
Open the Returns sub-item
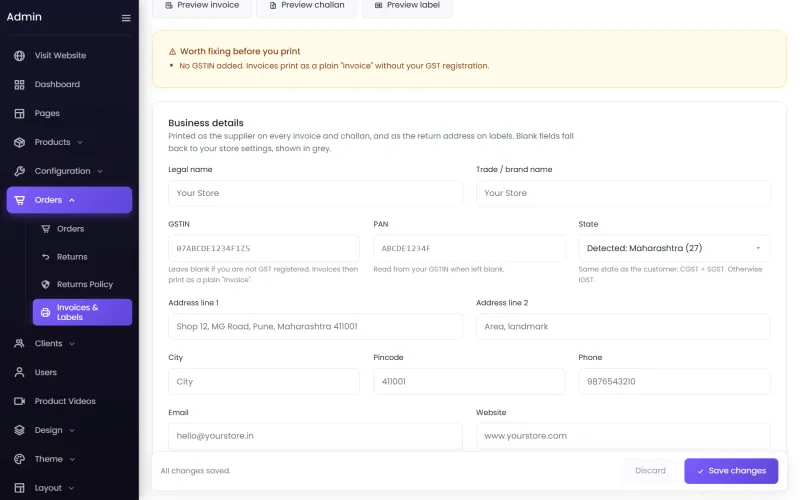click(x=82, y=257)
